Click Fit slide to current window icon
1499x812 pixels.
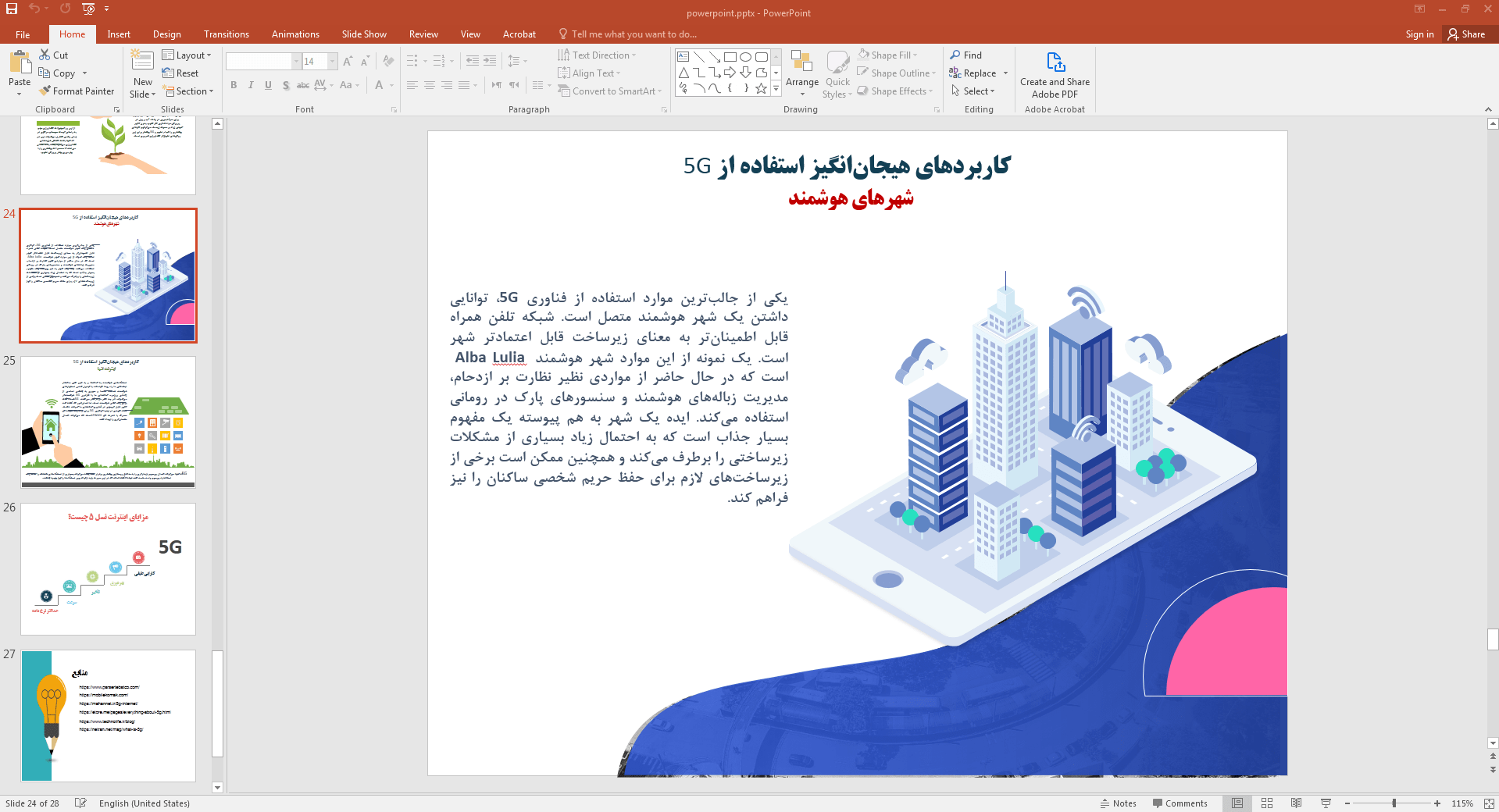tap(1489, 803)
